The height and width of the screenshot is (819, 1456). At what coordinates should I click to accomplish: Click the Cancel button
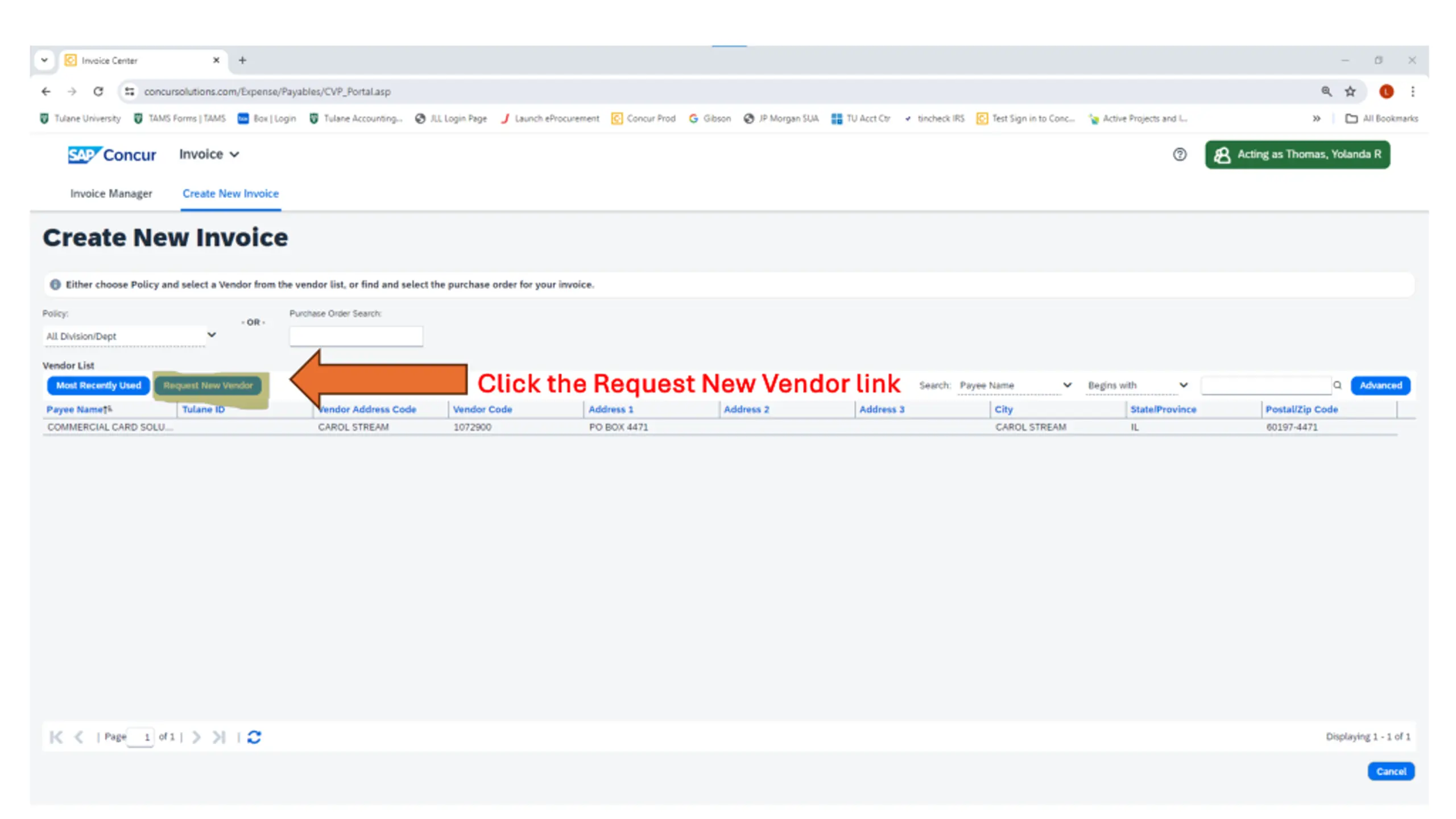[1391, 772]
